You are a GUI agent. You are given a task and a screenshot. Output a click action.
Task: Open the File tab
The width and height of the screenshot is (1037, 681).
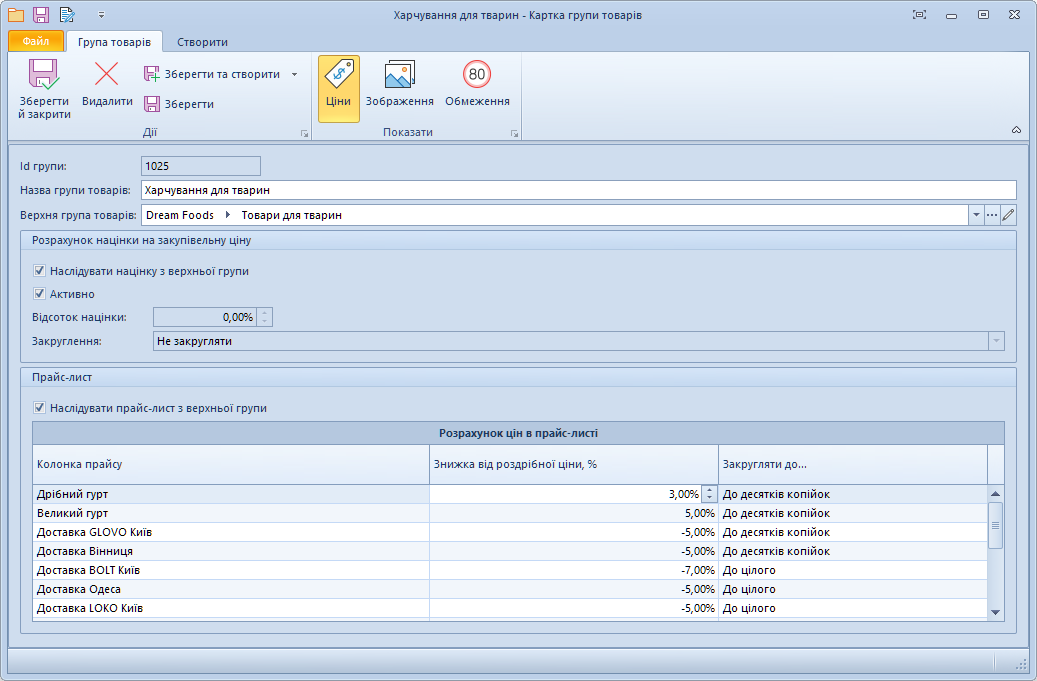(36, 42)
